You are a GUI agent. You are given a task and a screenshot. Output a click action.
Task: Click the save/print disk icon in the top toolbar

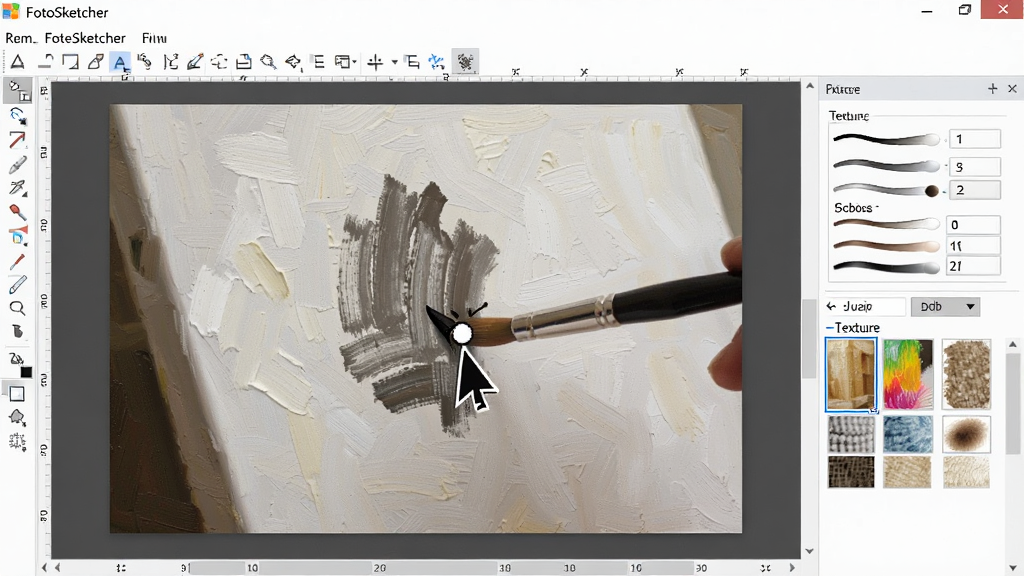click(244, 62)
